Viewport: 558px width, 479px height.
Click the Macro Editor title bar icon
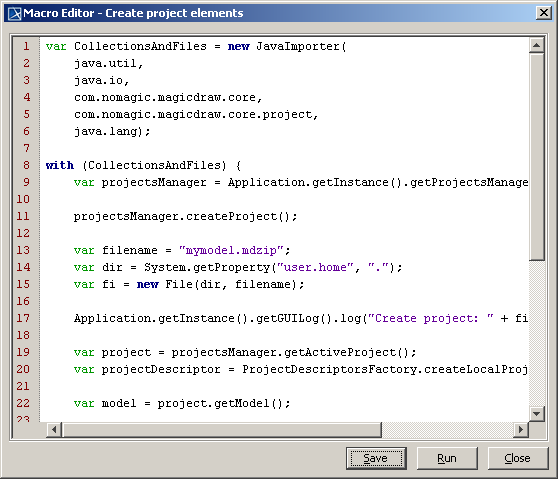[x=15, y=14]
